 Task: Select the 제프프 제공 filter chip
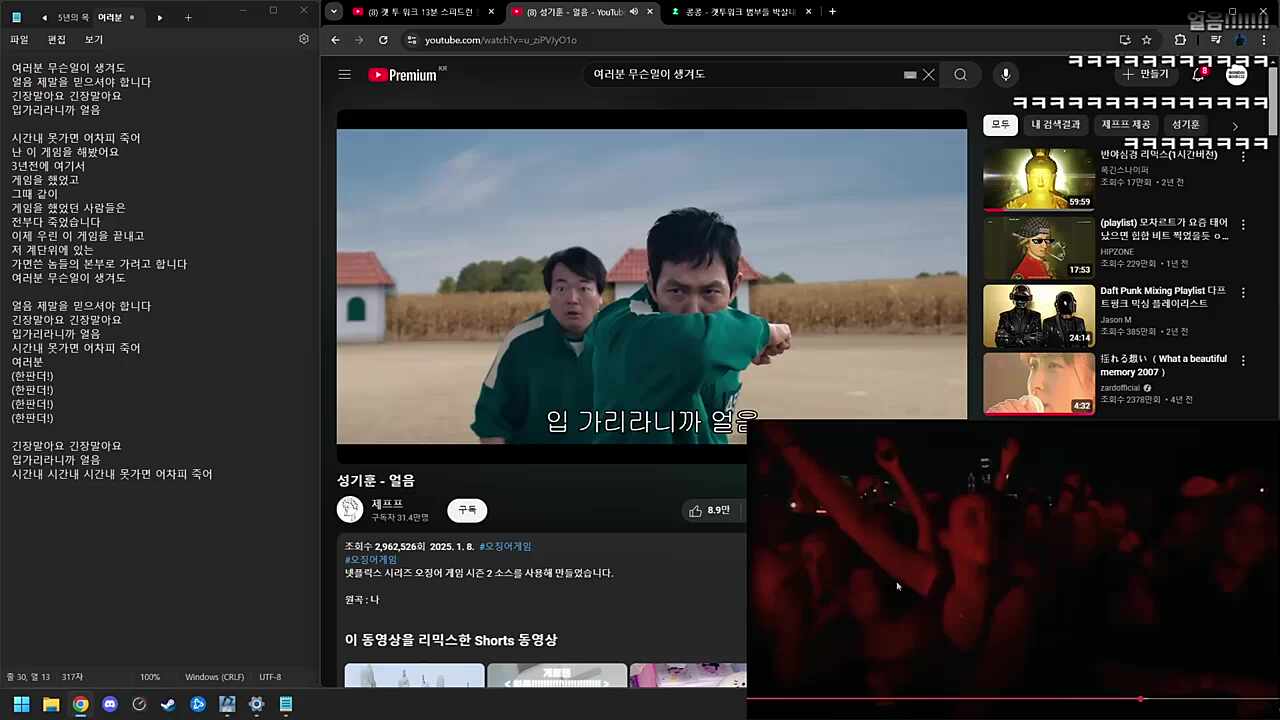tap(1126, 125)
